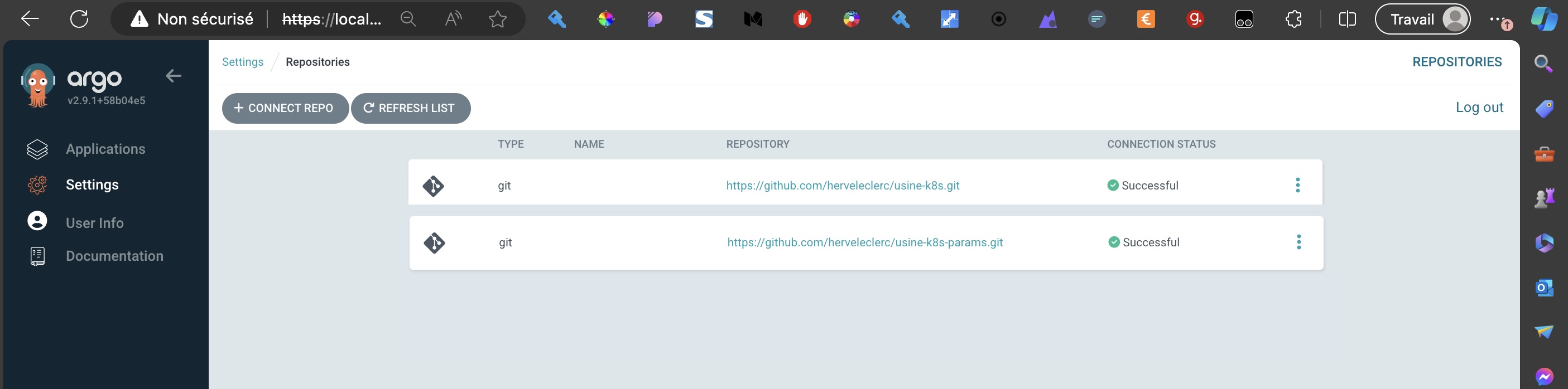
Task: Open the usine-k8s.git repository link
Action: point(843,186)
